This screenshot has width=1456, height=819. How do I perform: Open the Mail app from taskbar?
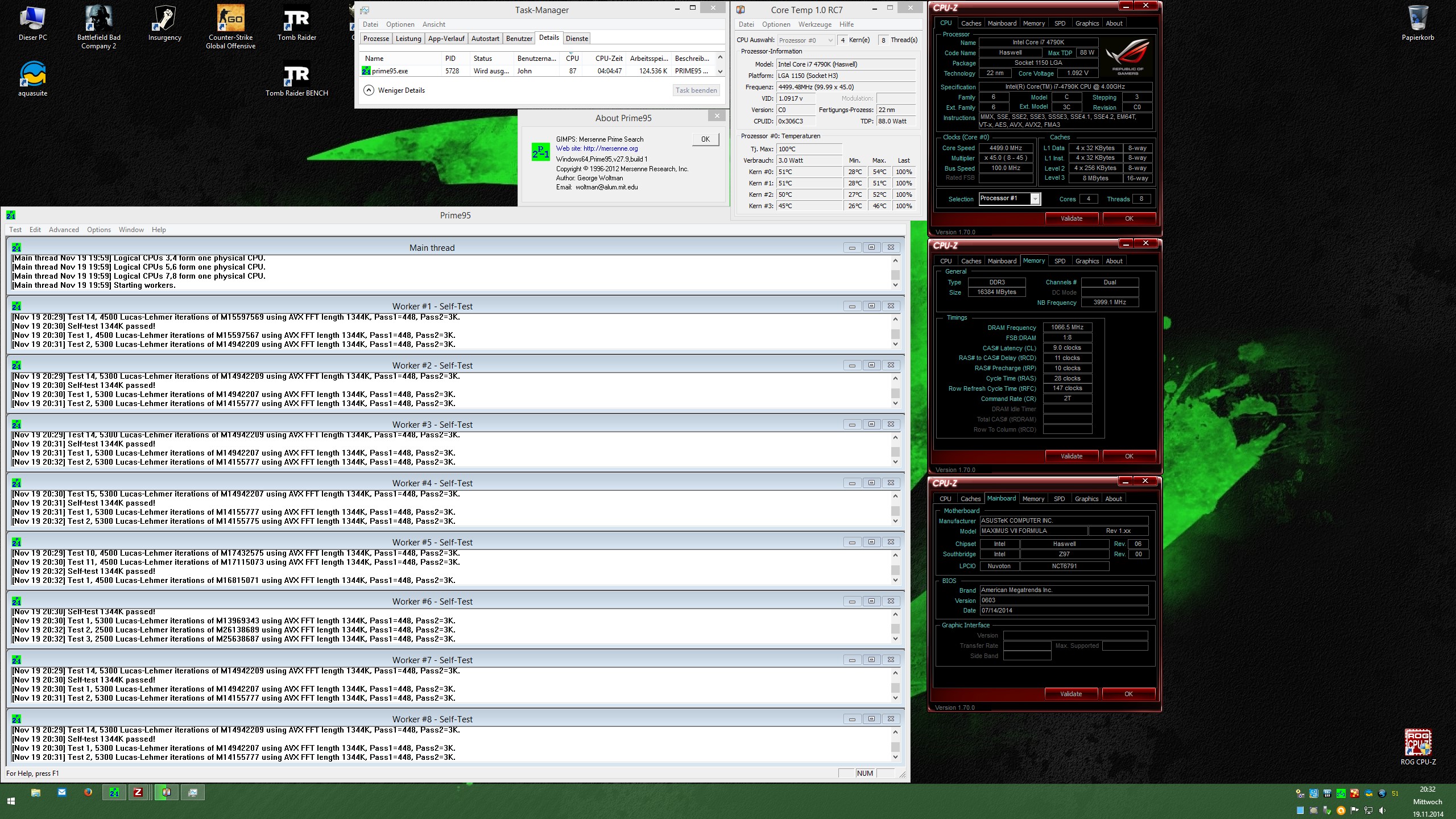pyautogui.click(x=61, y=792)
